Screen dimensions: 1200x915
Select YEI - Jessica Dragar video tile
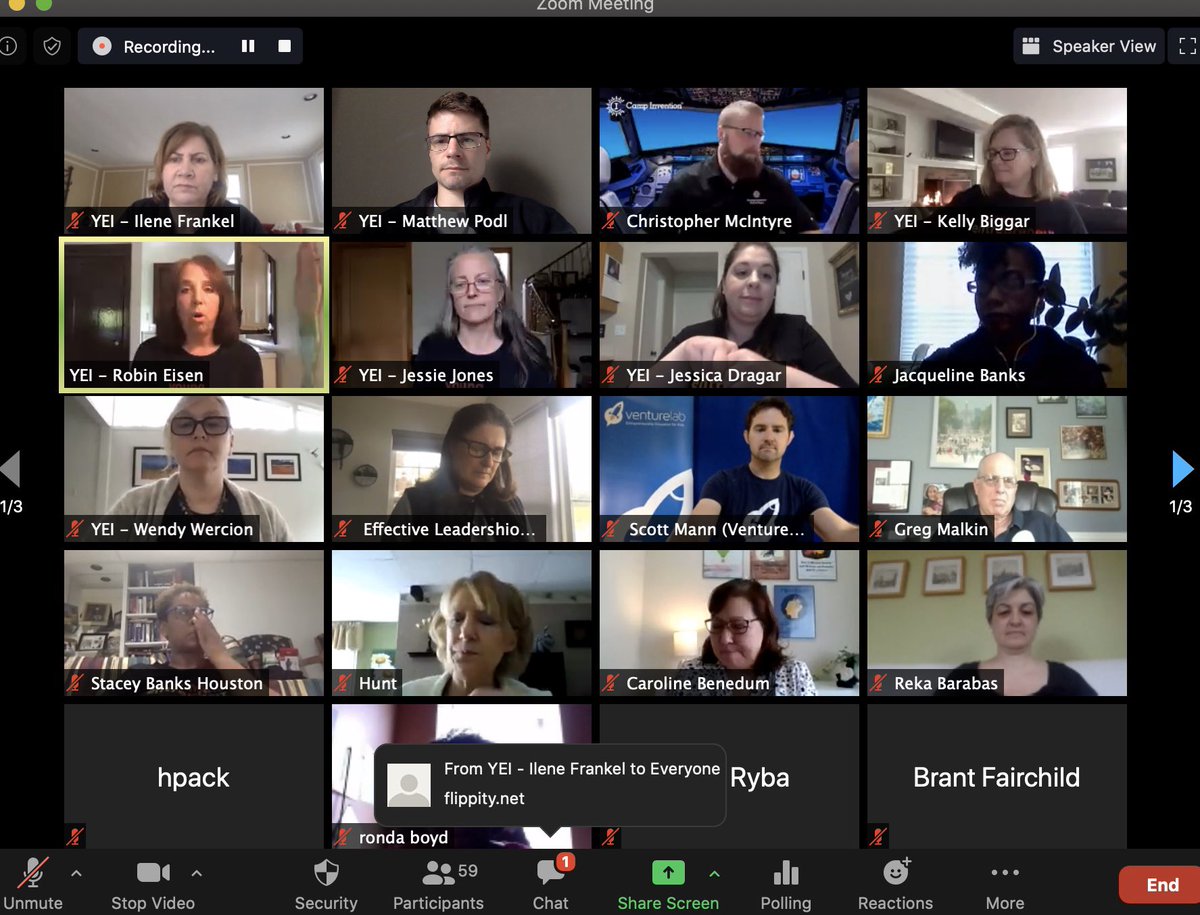(730, 315)
